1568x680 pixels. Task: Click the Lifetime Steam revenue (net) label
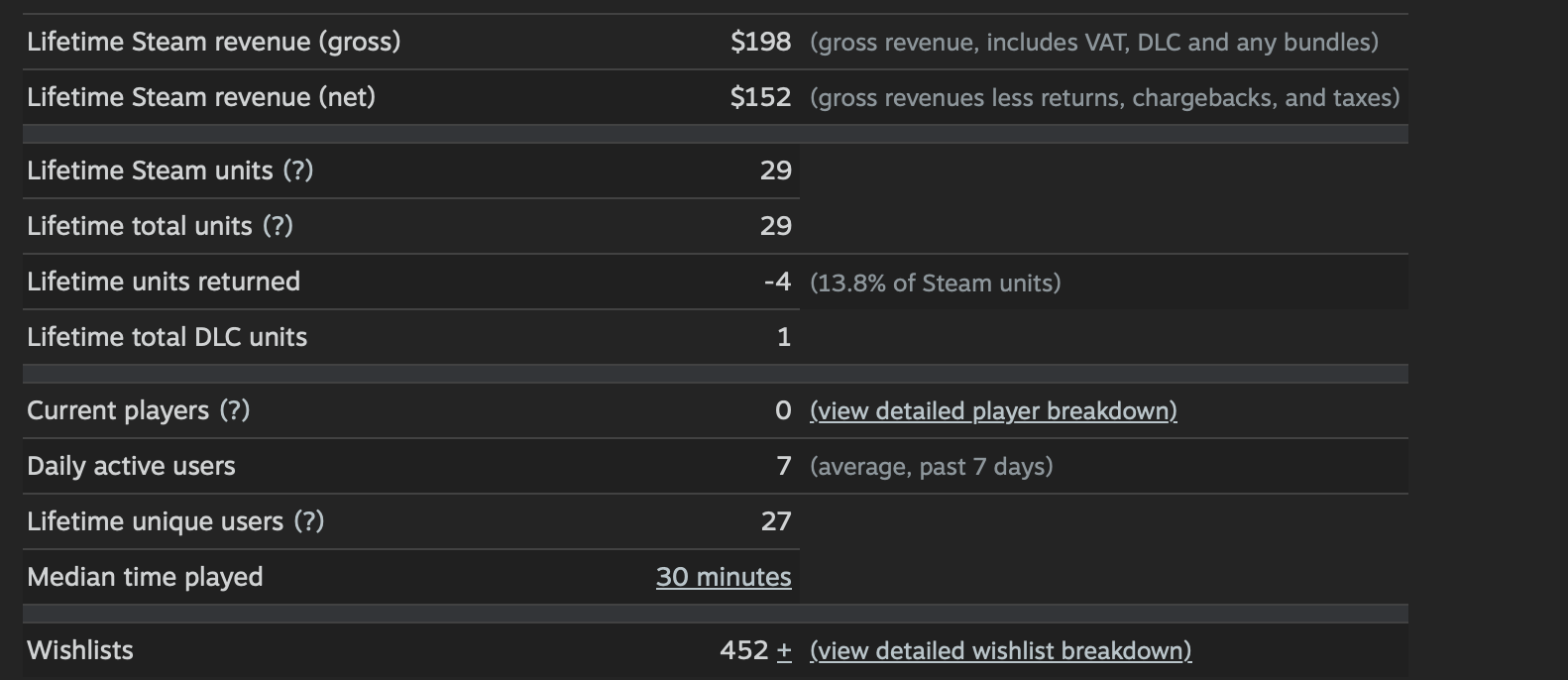point(201,97)
